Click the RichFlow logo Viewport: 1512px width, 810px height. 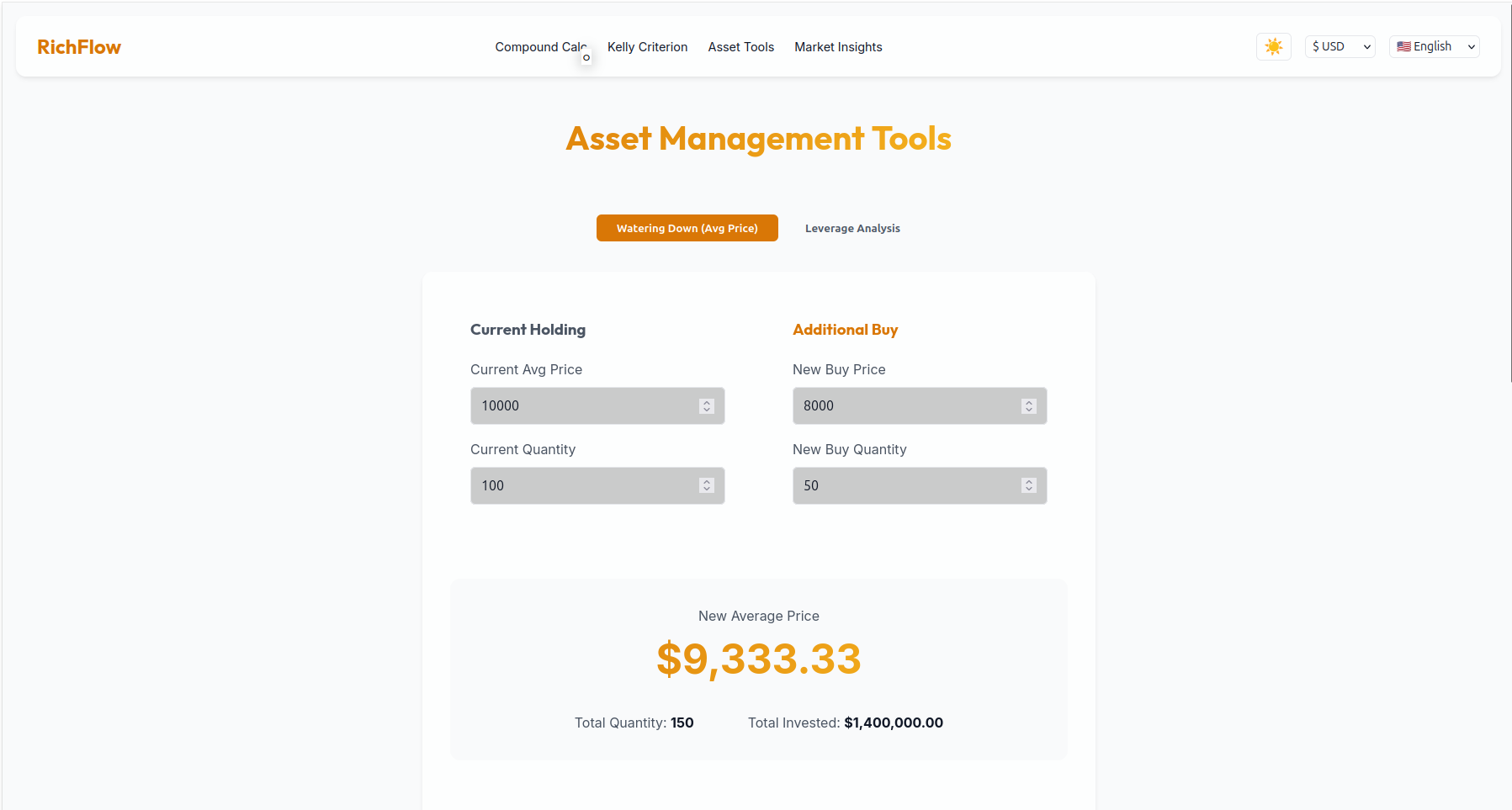click(78, 47)
